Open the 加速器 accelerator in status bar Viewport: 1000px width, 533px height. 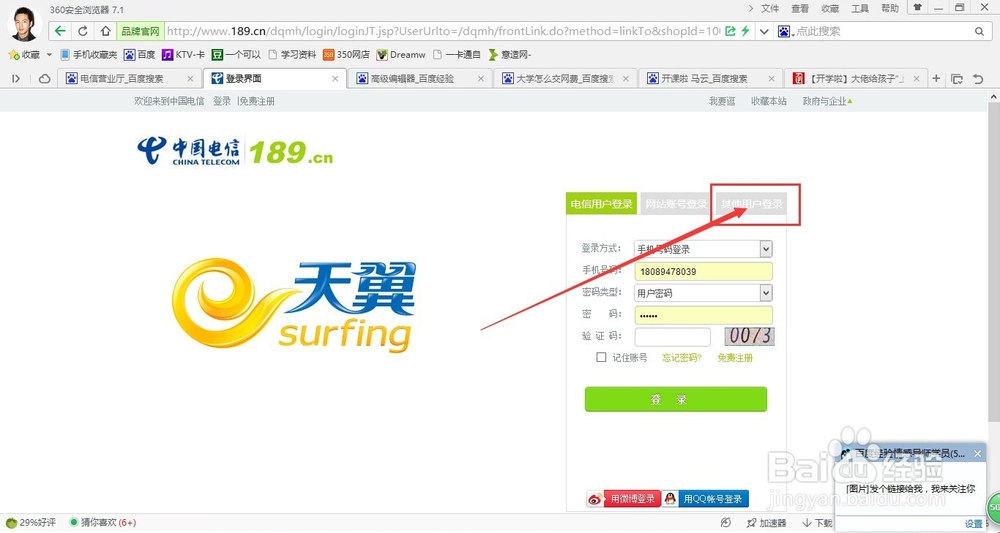point(767,523)
